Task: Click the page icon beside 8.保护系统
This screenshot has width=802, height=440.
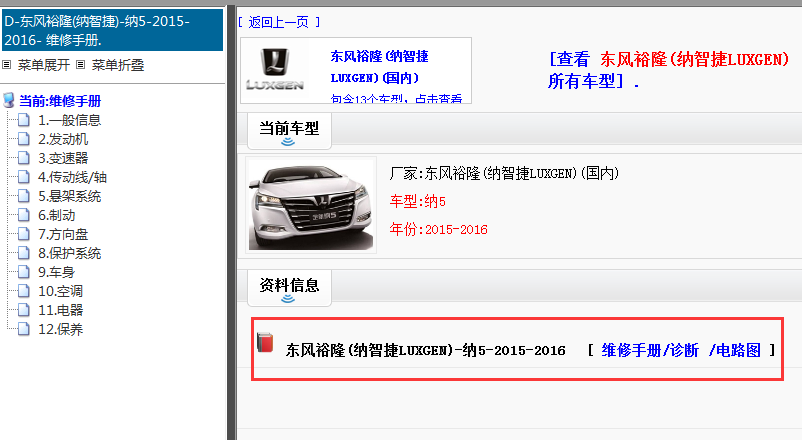Action: 24,253
